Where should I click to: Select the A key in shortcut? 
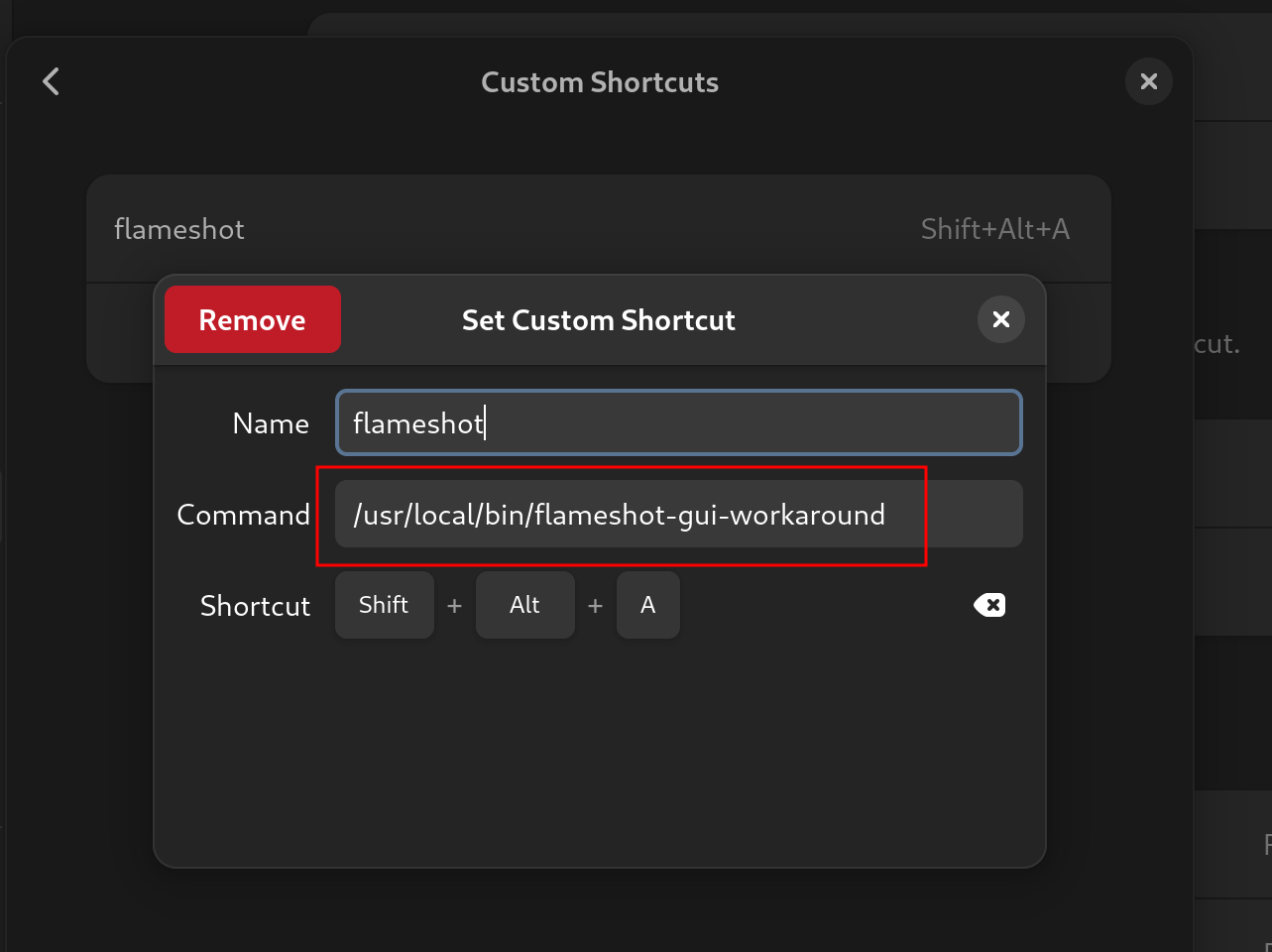(x=648, y=605)
